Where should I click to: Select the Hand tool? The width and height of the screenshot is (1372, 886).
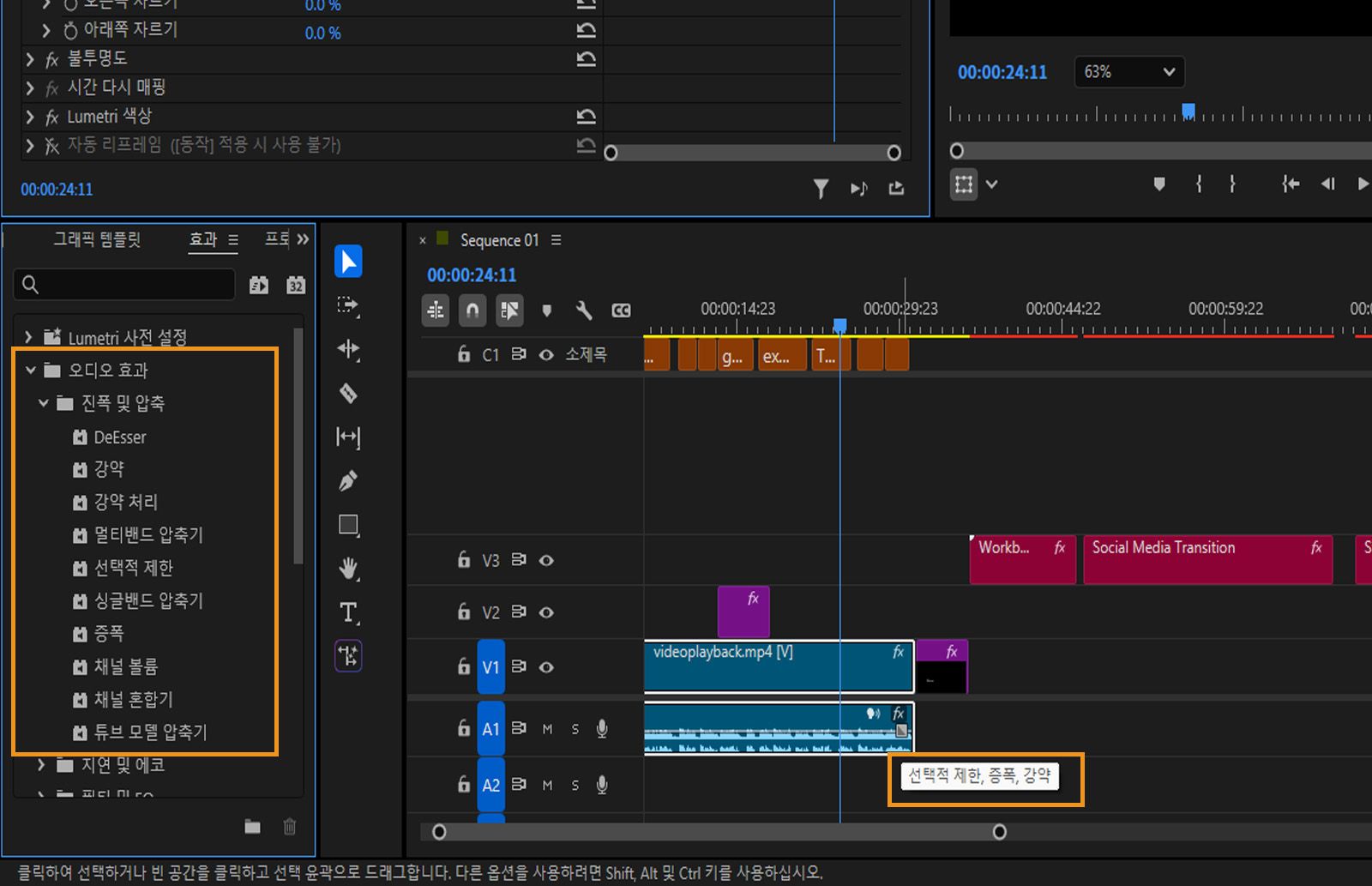click(347, 569)
